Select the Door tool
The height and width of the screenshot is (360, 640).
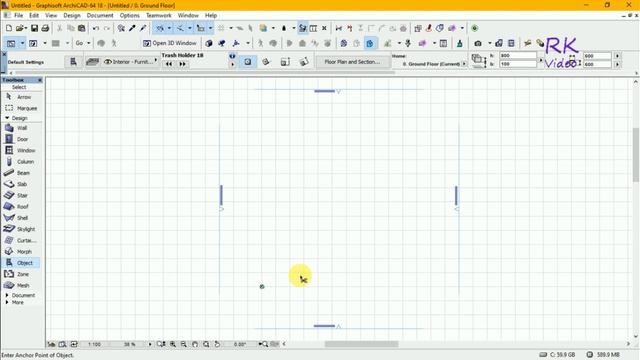pyautogui.click(x=21, y=139)
